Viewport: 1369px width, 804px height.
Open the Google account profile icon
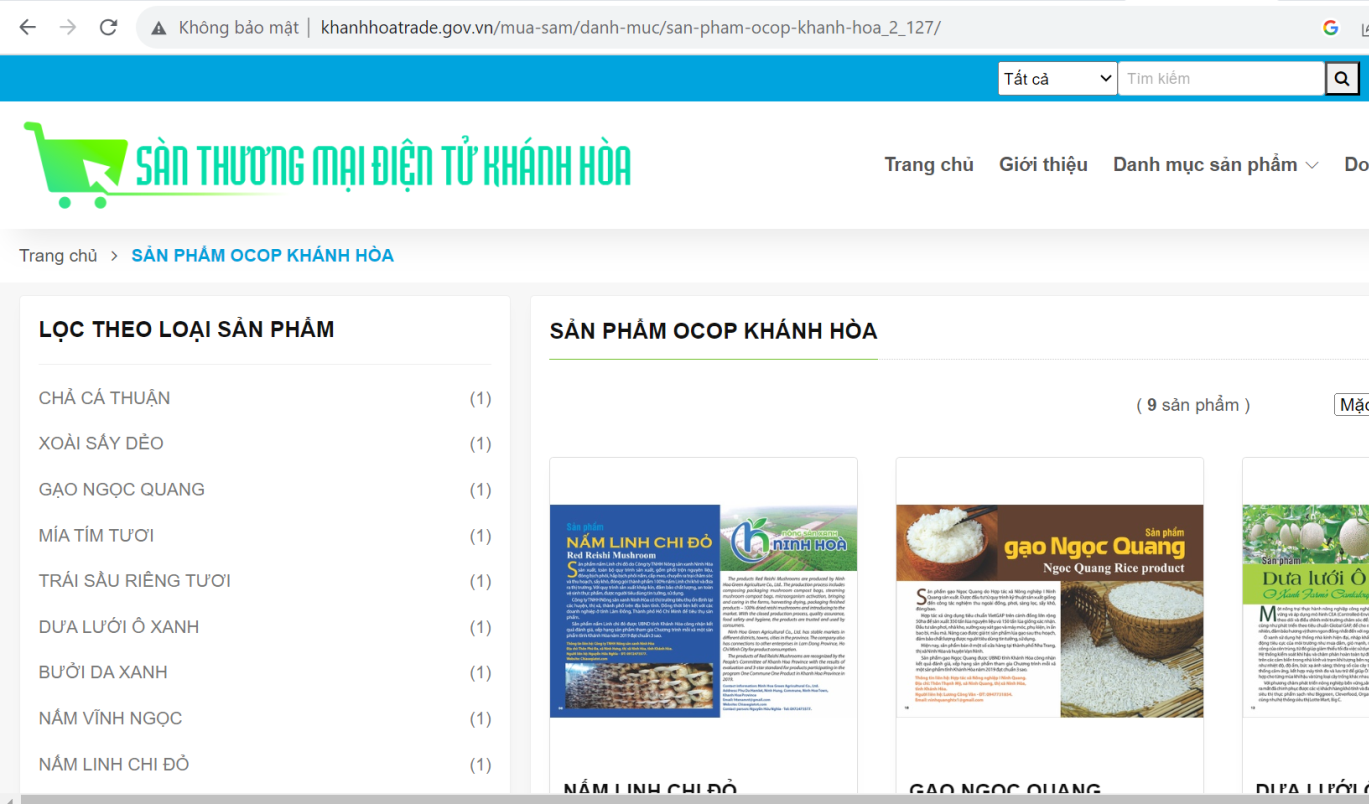point(1330,27)
